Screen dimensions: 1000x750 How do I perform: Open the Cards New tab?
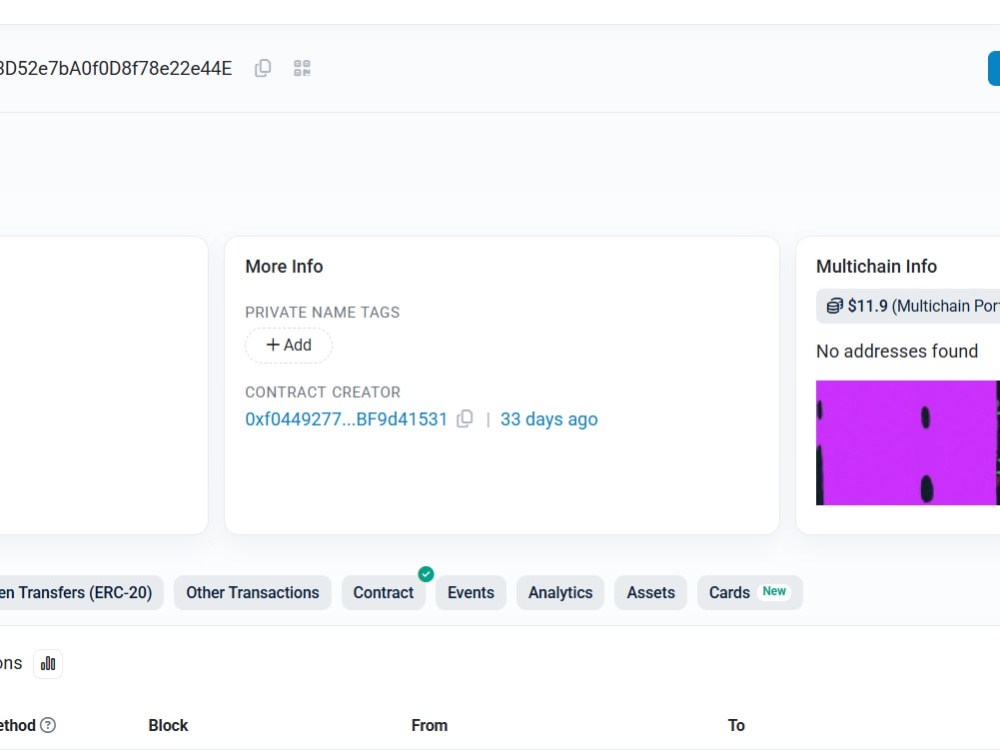pos(750,592)
